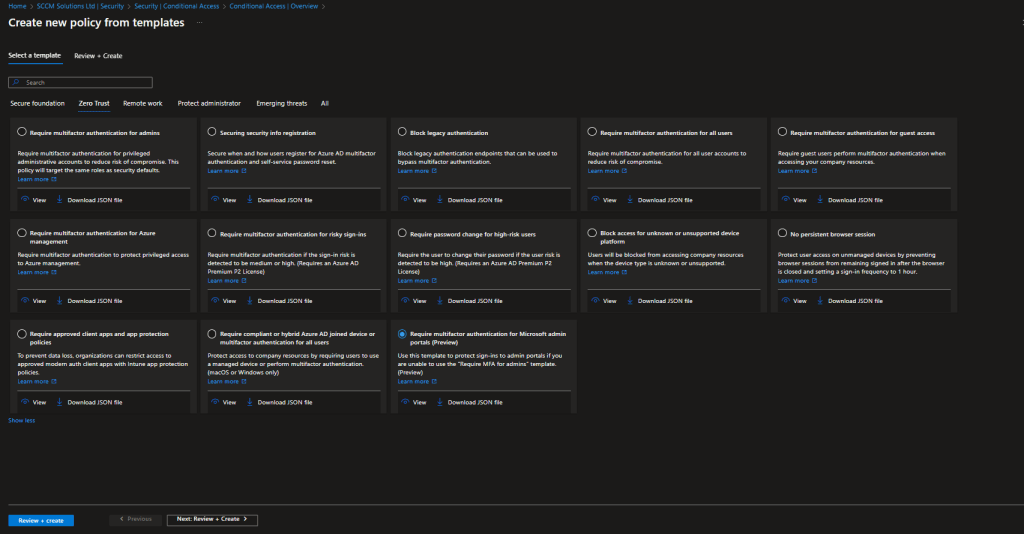Screen dimensions: 1024x534
Task: Click View eye icon for MFA for guest access
Action: [x=785, y=200]
